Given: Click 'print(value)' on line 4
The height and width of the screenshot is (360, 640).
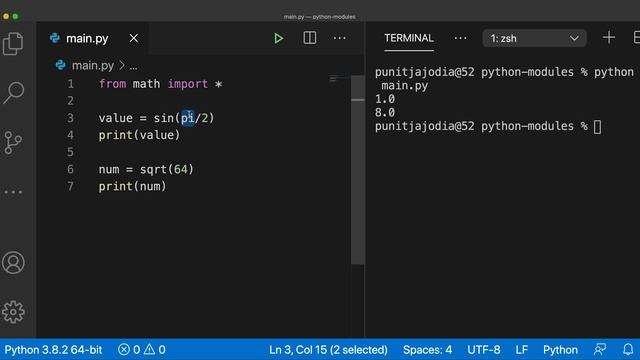Looking at the screenshot, I should 139,135.
